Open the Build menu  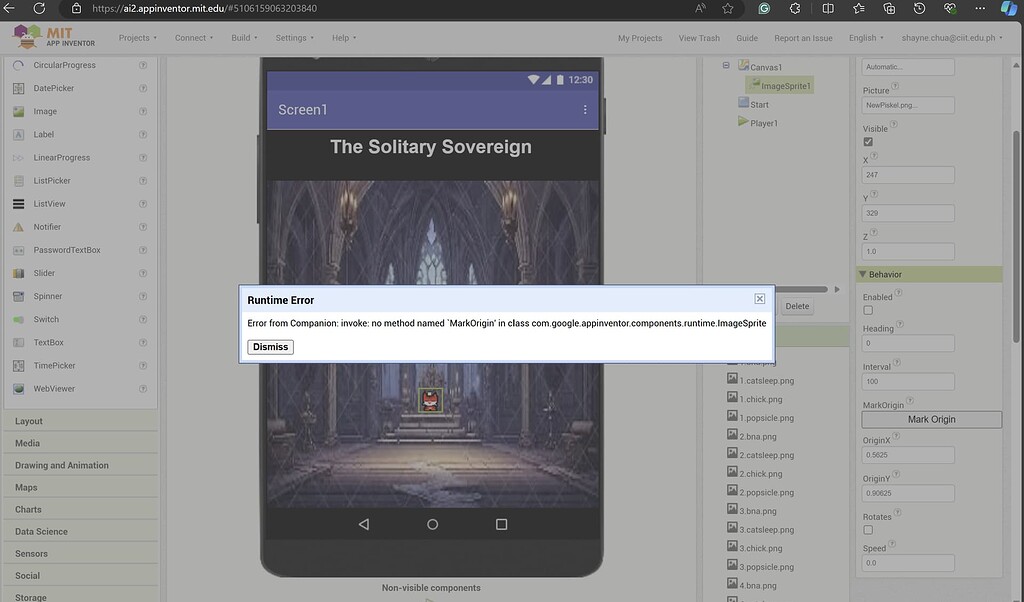(x=240, y=37)
